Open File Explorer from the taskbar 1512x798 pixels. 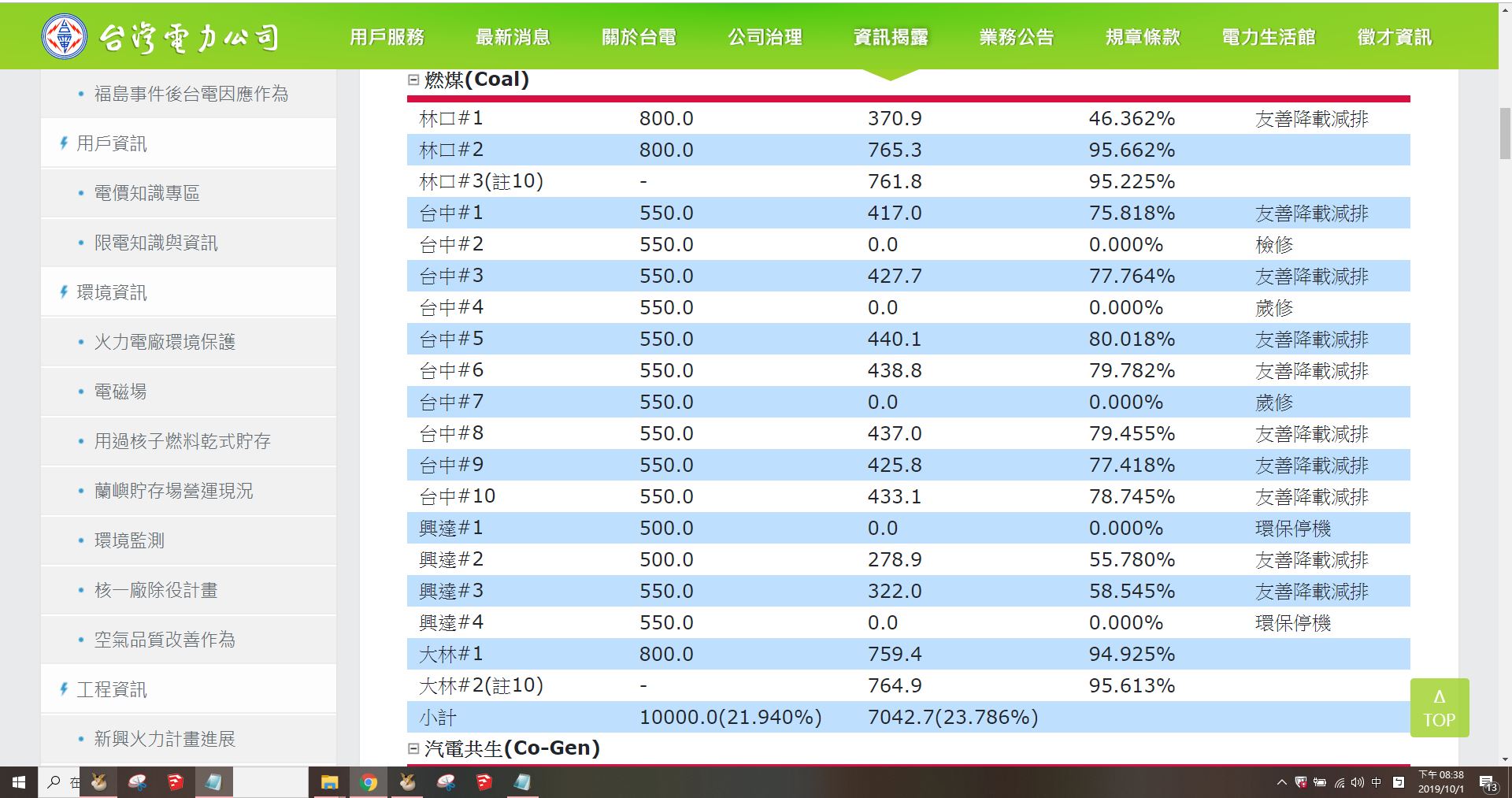pyautogui.click(x=329, y=782)
